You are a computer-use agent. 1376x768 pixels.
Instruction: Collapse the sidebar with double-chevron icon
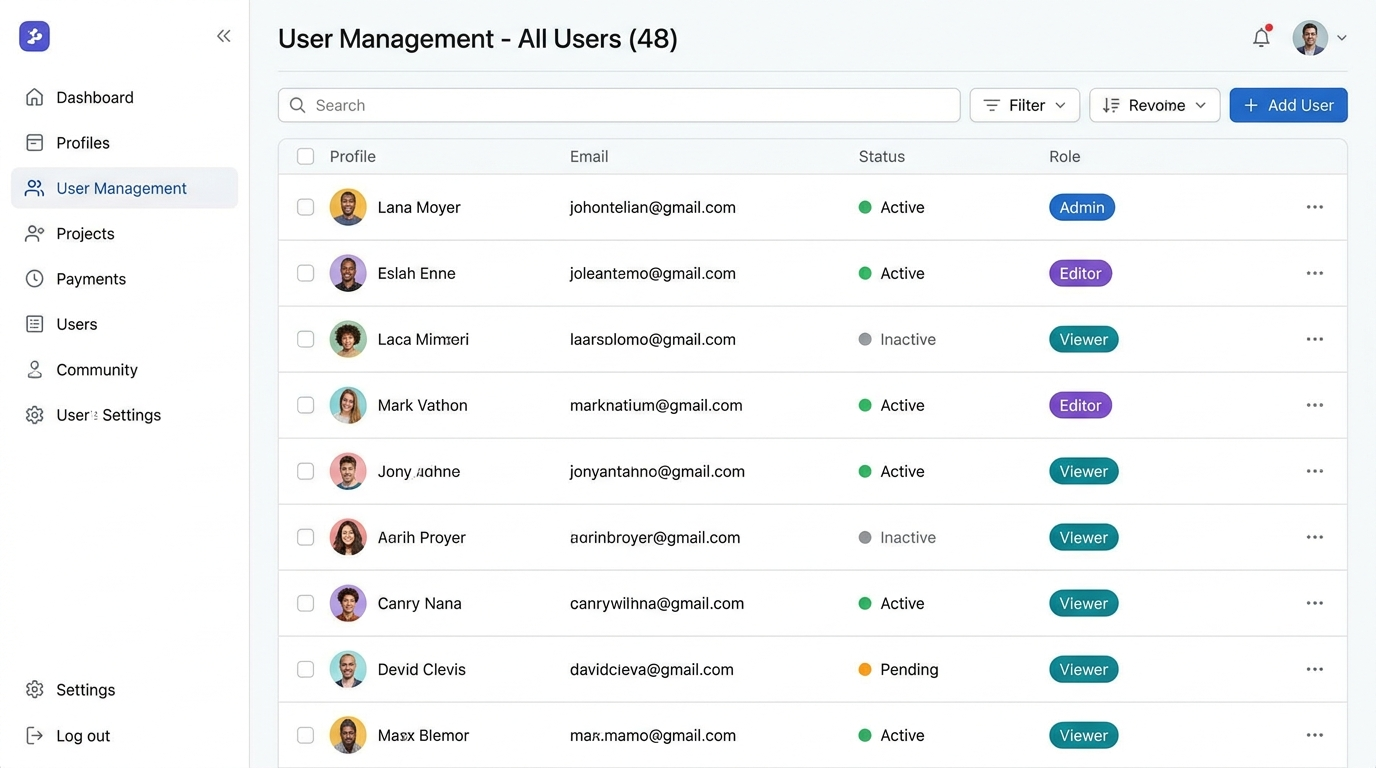[x=224, y=36]
